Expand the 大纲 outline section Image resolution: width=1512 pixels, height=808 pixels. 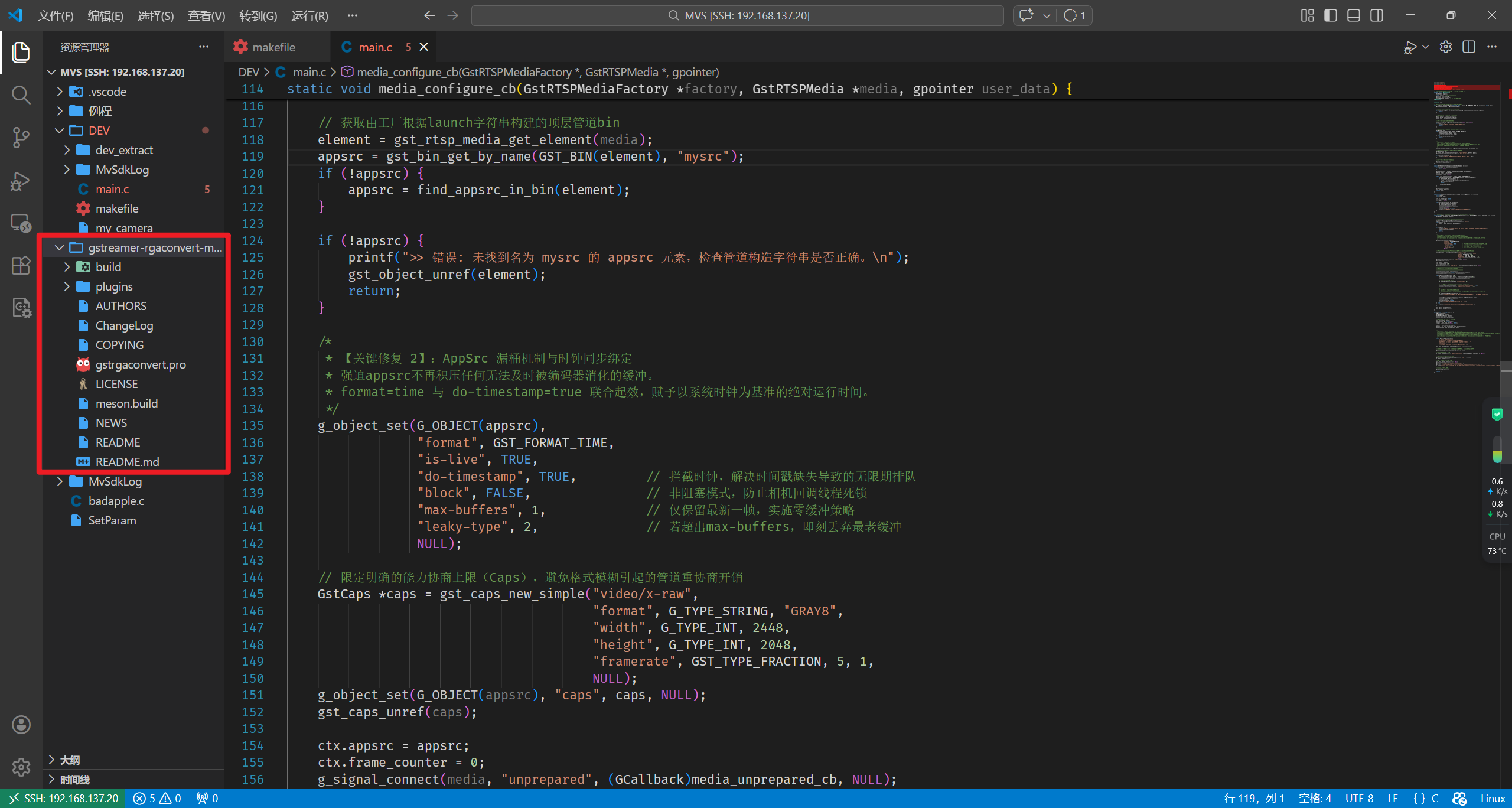[70, 760]
